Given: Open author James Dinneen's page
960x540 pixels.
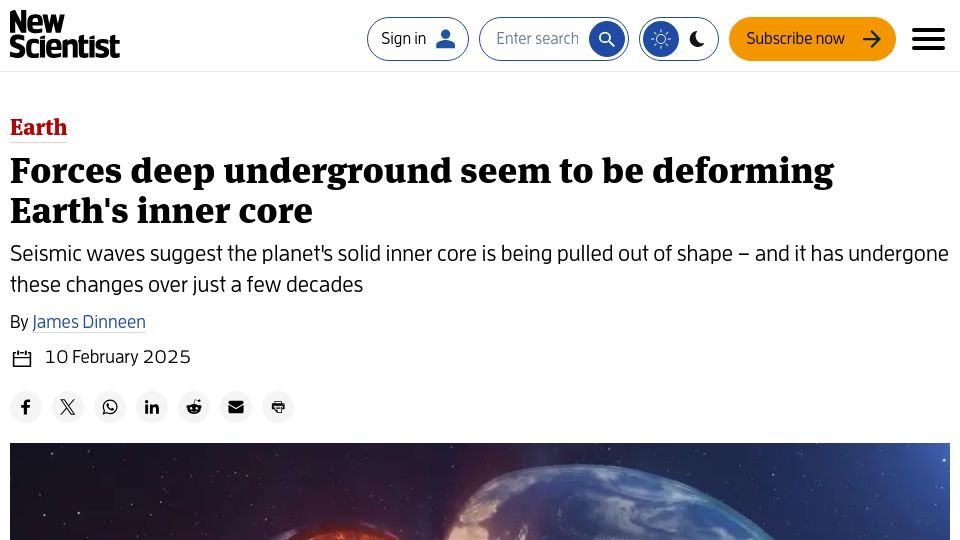Looking at the screenshot, I should [x=89, y=321].
